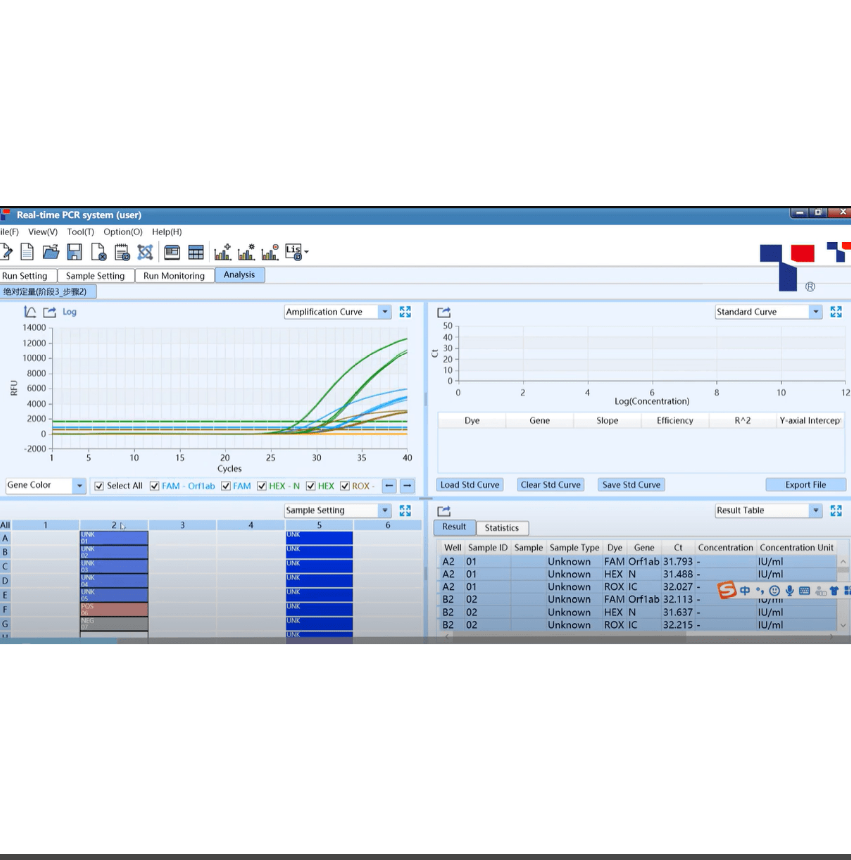Maximize the Standard Curve panel

[836, 312]
